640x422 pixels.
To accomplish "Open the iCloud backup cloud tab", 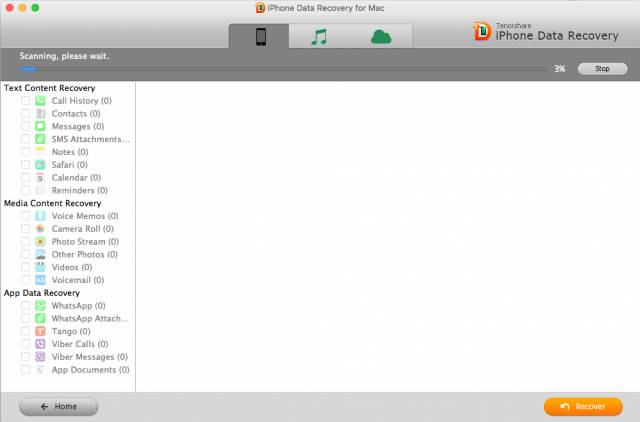I will 381,37.
